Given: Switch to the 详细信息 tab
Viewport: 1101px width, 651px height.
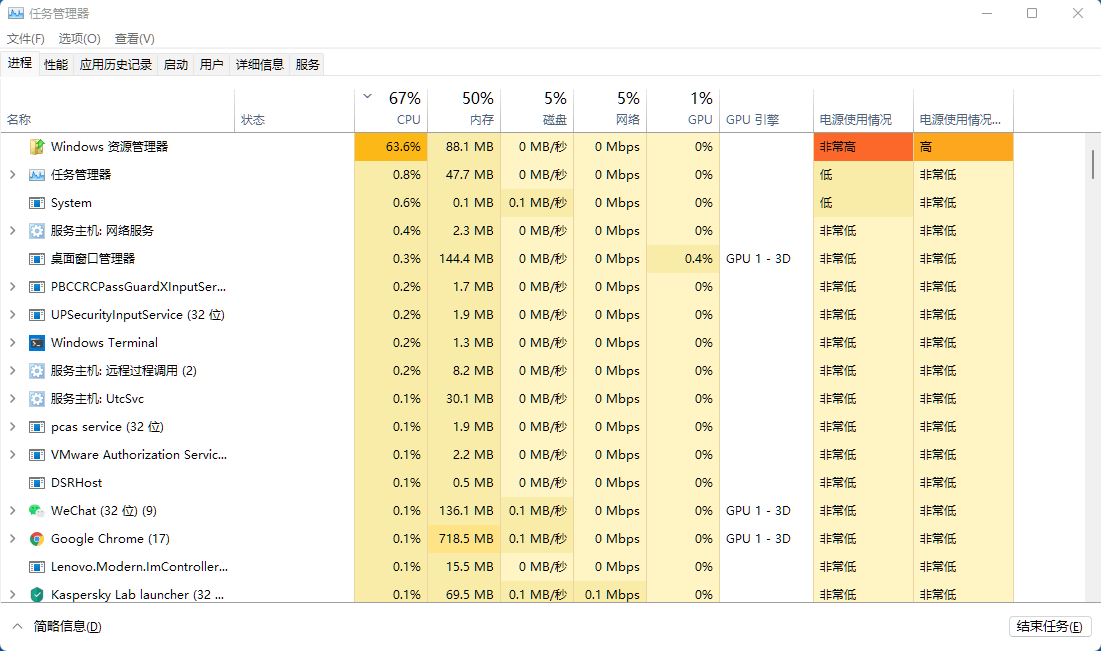Looking at the screenshot, I should pos(260,65).
